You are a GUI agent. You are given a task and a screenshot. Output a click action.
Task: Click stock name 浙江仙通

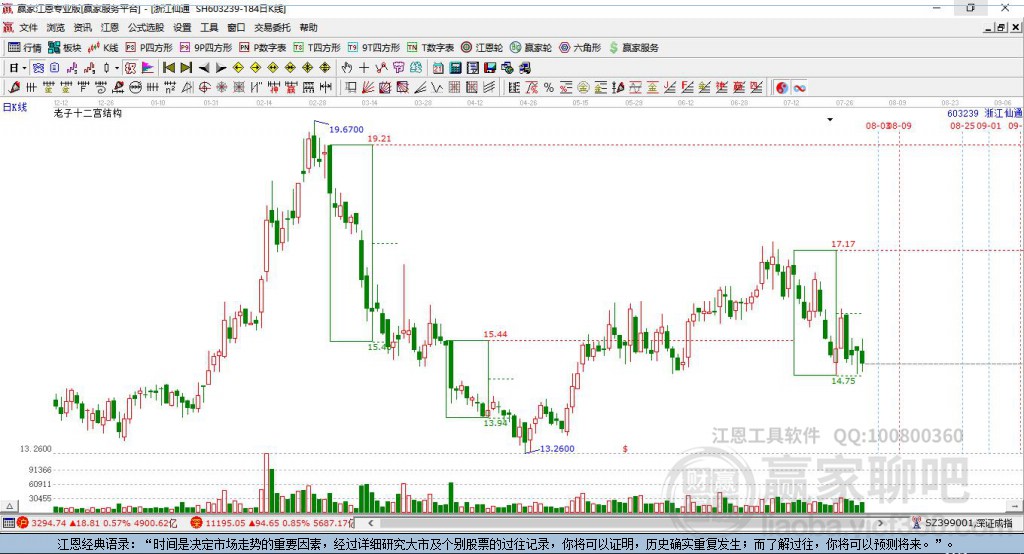tap(1003, 114)
